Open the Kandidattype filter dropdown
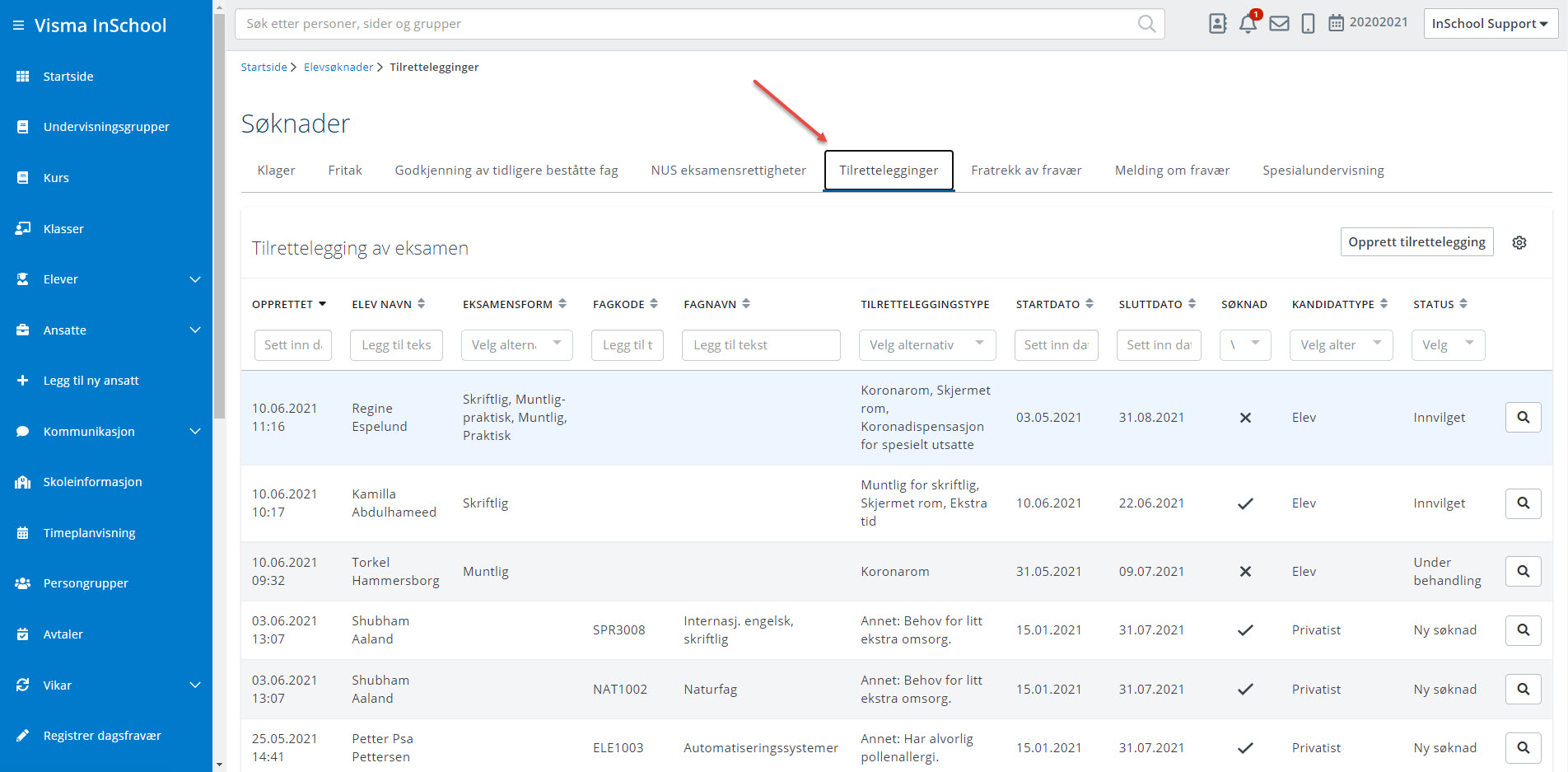 coord(1341,345)
